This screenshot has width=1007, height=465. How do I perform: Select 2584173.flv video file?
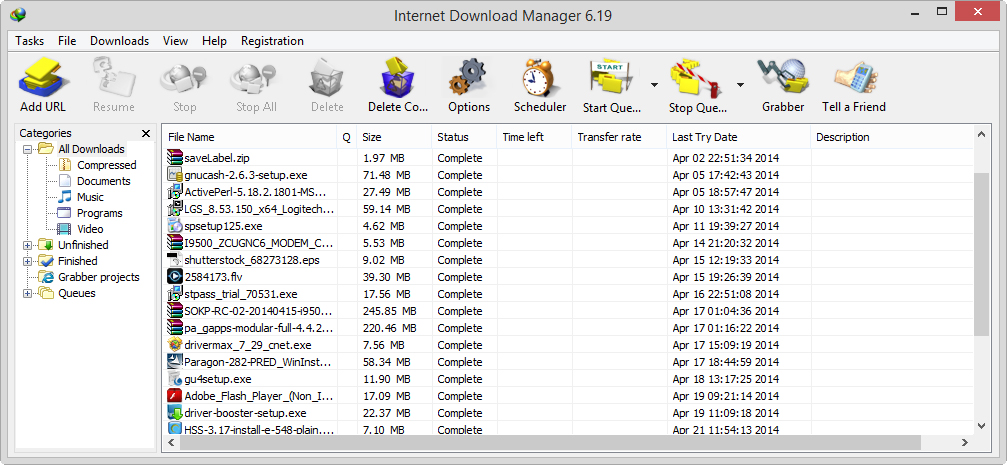click(568, 277)
